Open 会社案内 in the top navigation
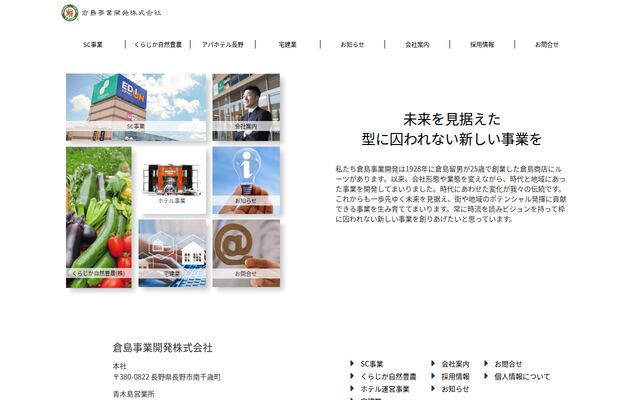This screenshot has width=640, height=400. pos(417,44)
